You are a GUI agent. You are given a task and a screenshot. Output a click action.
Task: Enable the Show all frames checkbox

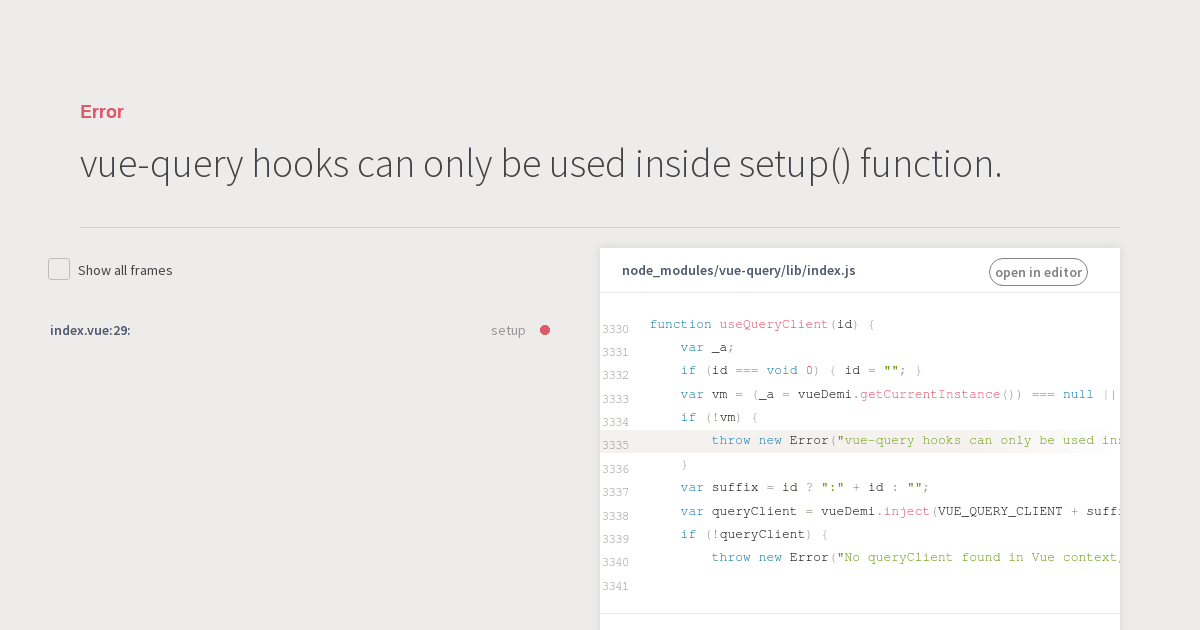point(59,268)
